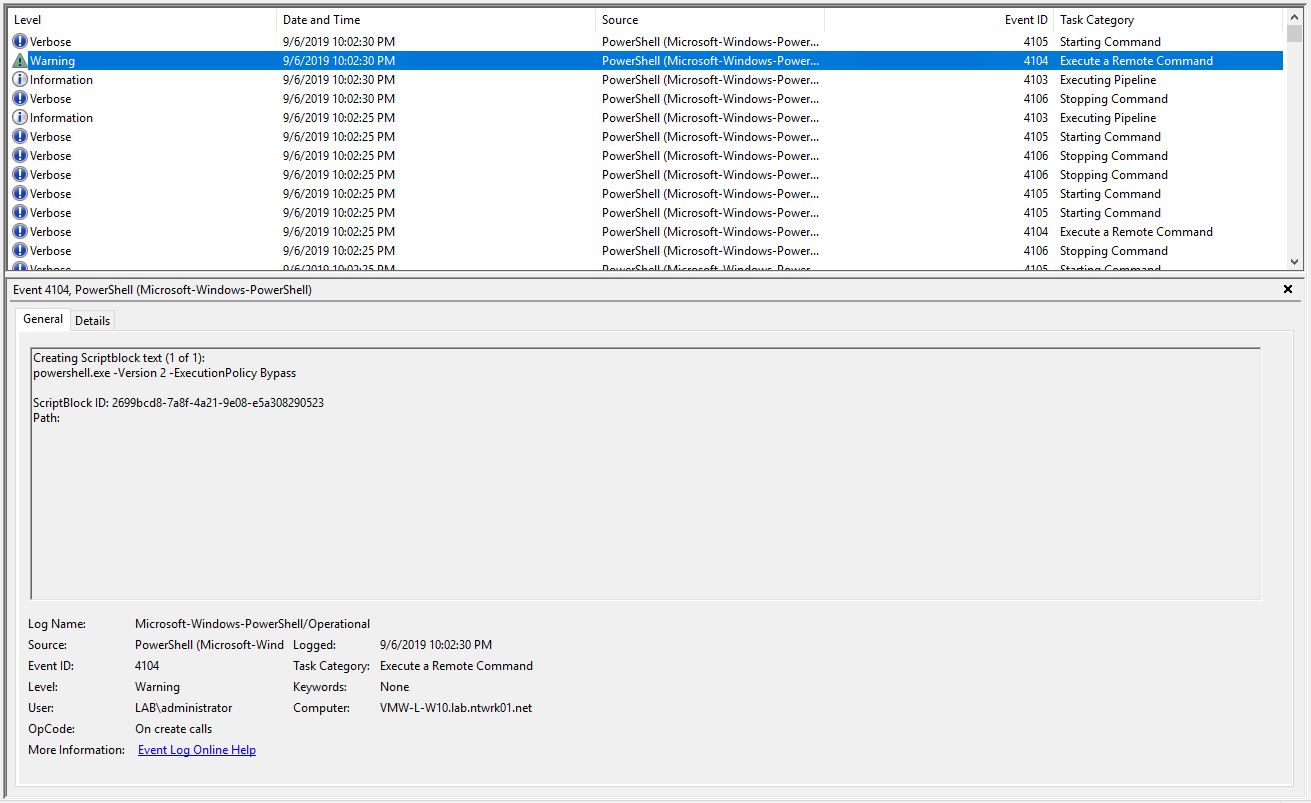Sort events by the Level column header
Image resolution: width=1311 pixels, height=803 pixels.
[x=140, y=20]
